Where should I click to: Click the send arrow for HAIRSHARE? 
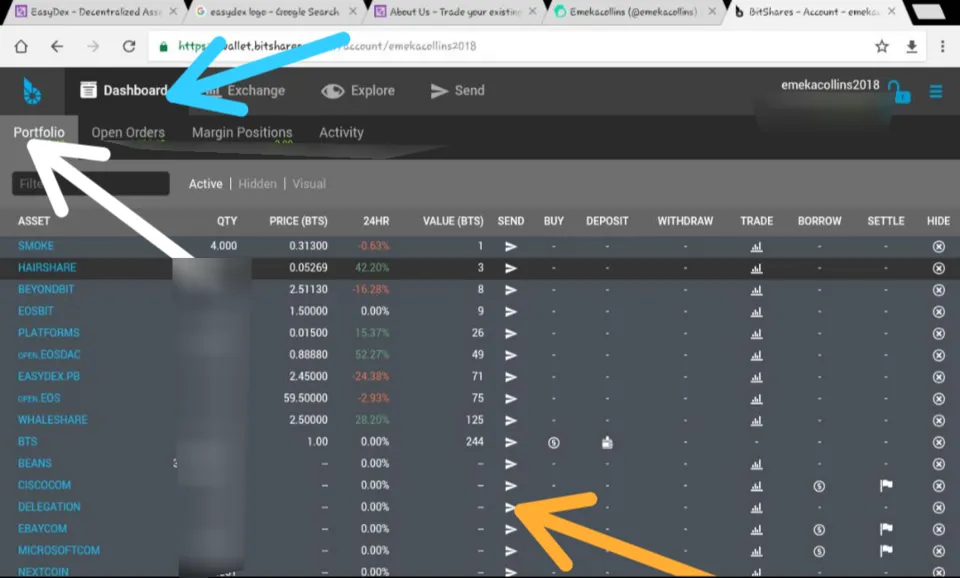[511, 268]
